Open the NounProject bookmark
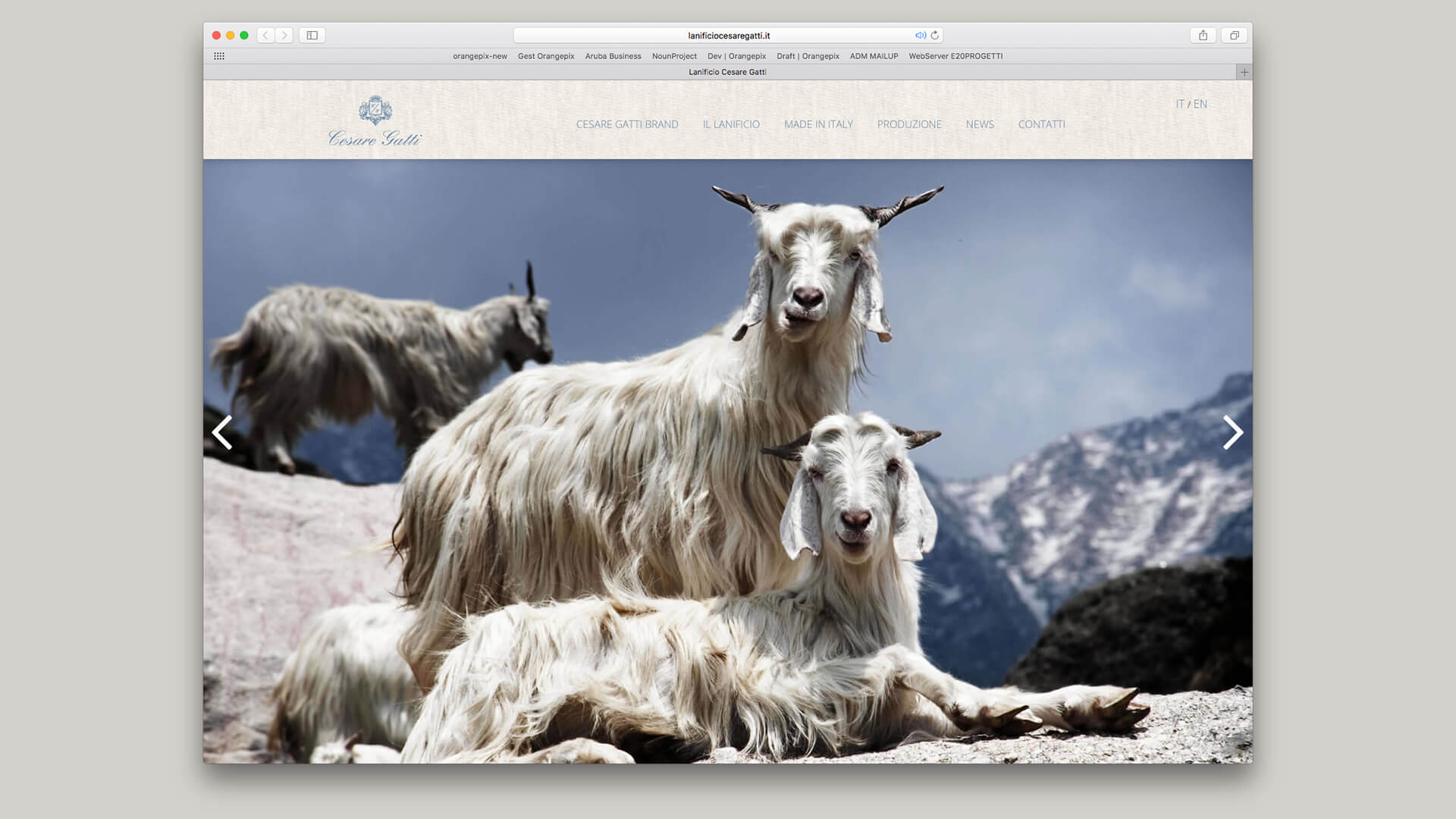Image resolution: width=1456 pixels, height=819 pixels. pyautogui.click(x=674, y=56)
